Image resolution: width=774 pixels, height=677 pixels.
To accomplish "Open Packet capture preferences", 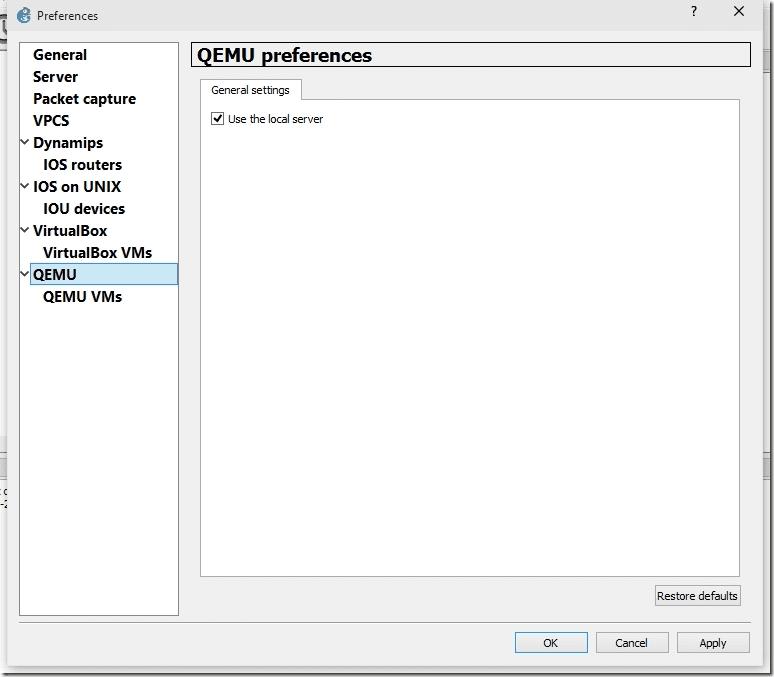I will (84, 98).
